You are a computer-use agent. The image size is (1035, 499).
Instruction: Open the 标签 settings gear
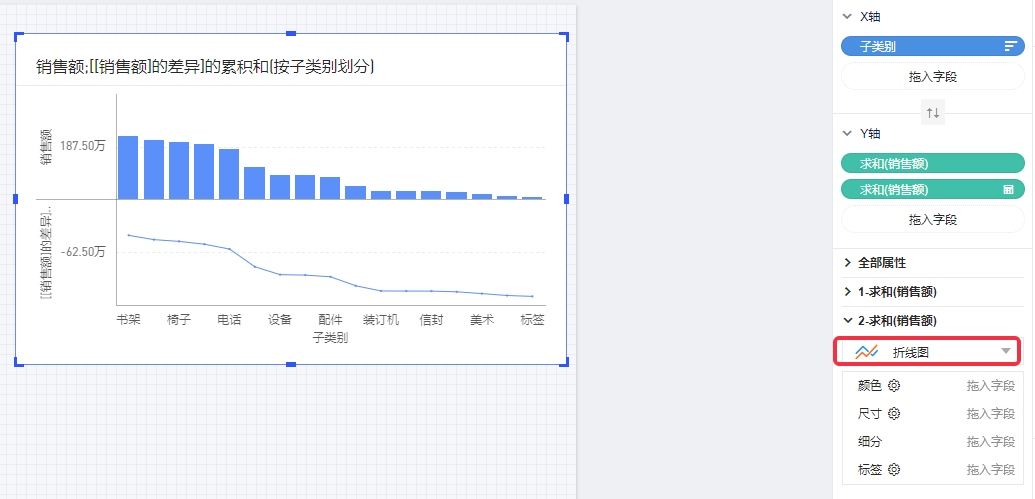pos(894,469)
